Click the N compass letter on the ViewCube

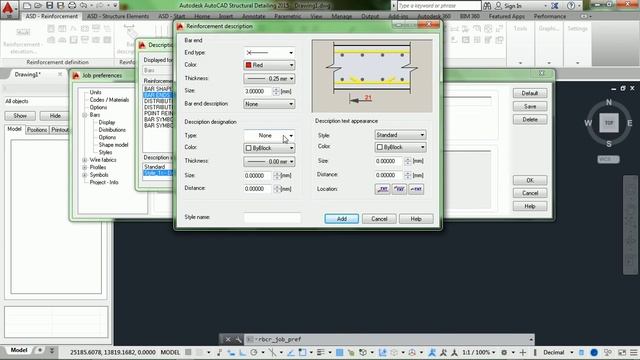pyautogui.click(x=609, y=102)
